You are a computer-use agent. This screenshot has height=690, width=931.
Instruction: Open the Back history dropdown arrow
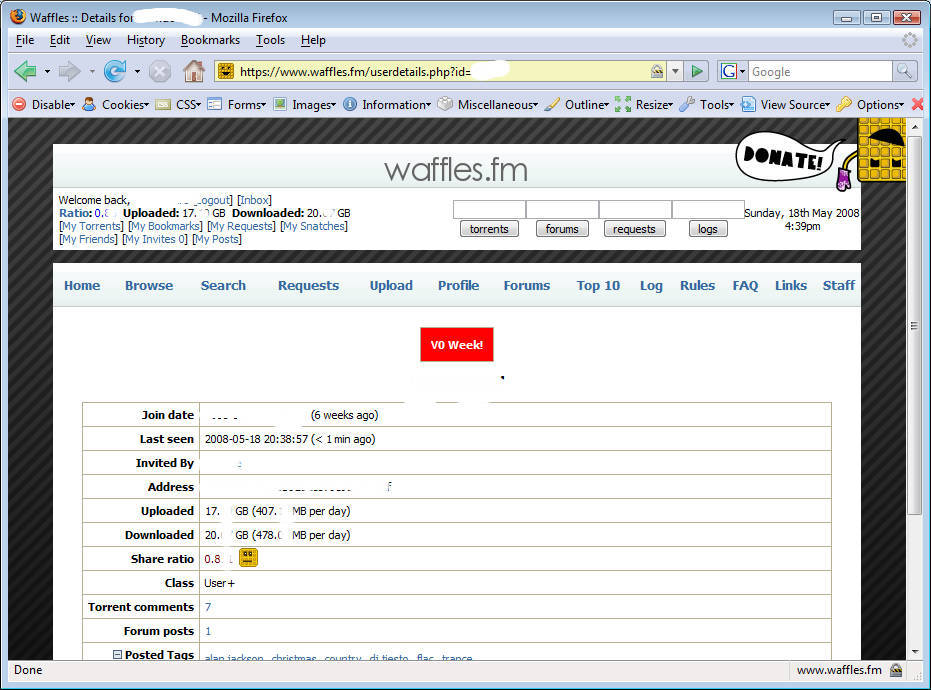coord(47,72)
